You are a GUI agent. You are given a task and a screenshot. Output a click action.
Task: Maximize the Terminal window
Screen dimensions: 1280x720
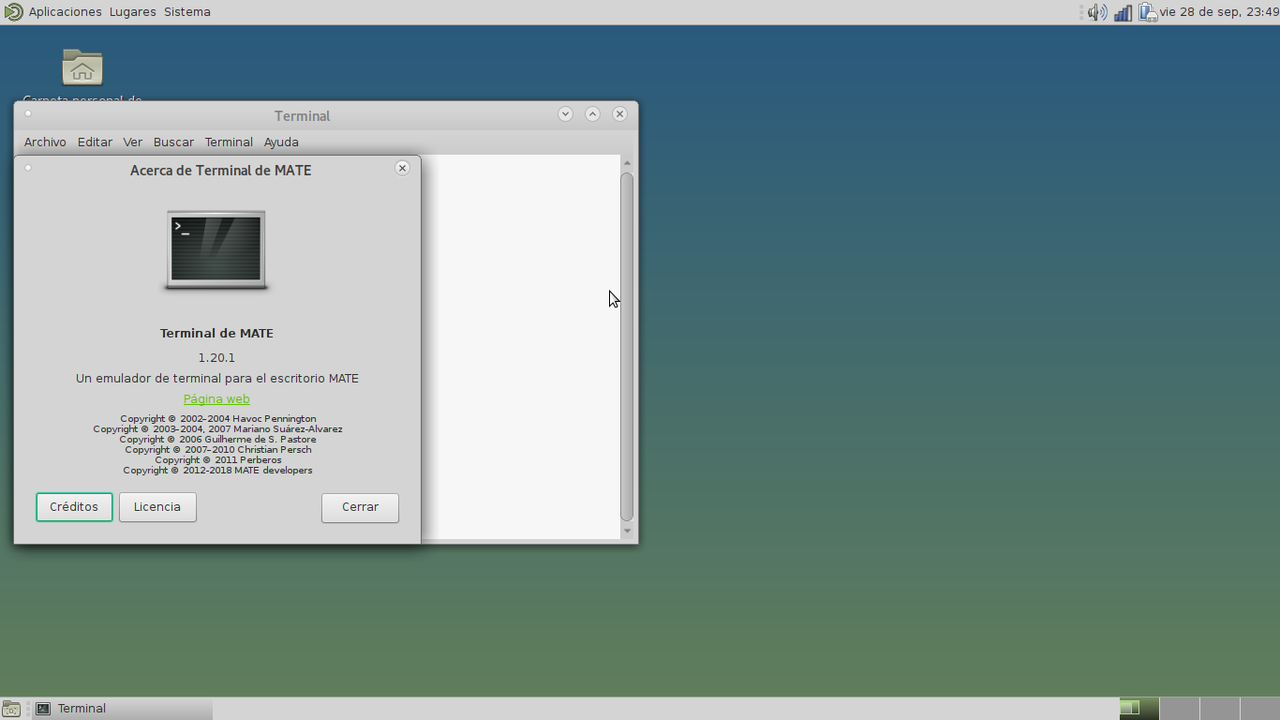pos(592,114)
